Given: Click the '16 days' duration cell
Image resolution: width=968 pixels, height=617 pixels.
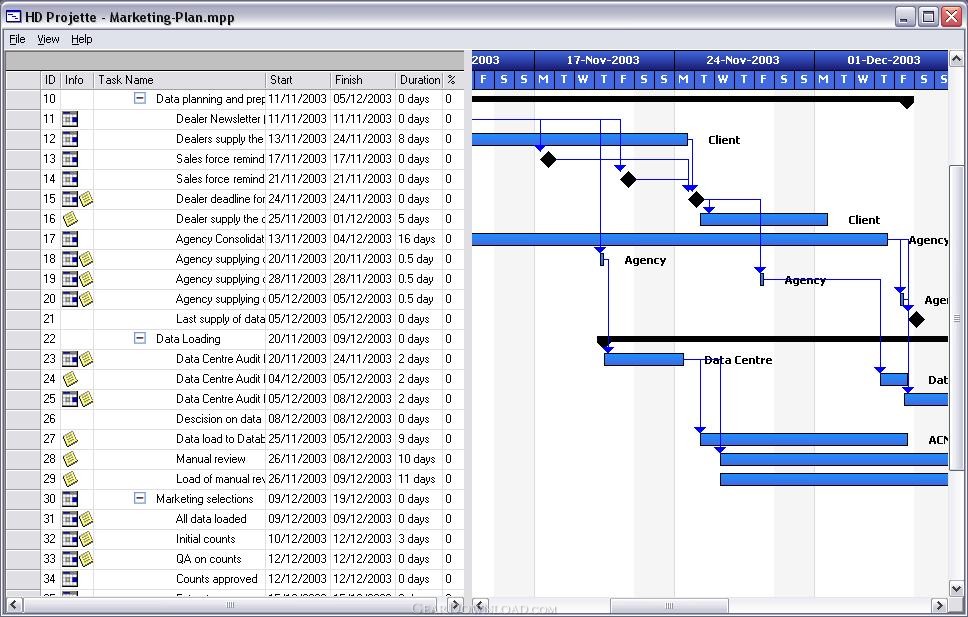Looking at the screenshot, I should 417,239.
